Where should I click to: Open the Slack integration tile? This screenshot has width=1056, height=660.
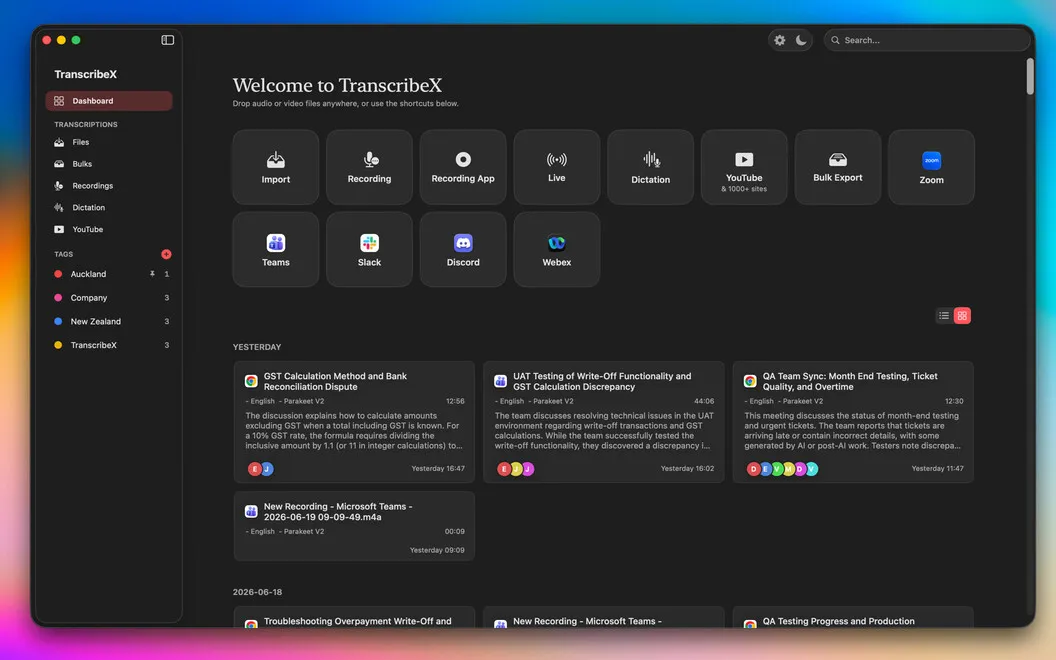[369, 250]
